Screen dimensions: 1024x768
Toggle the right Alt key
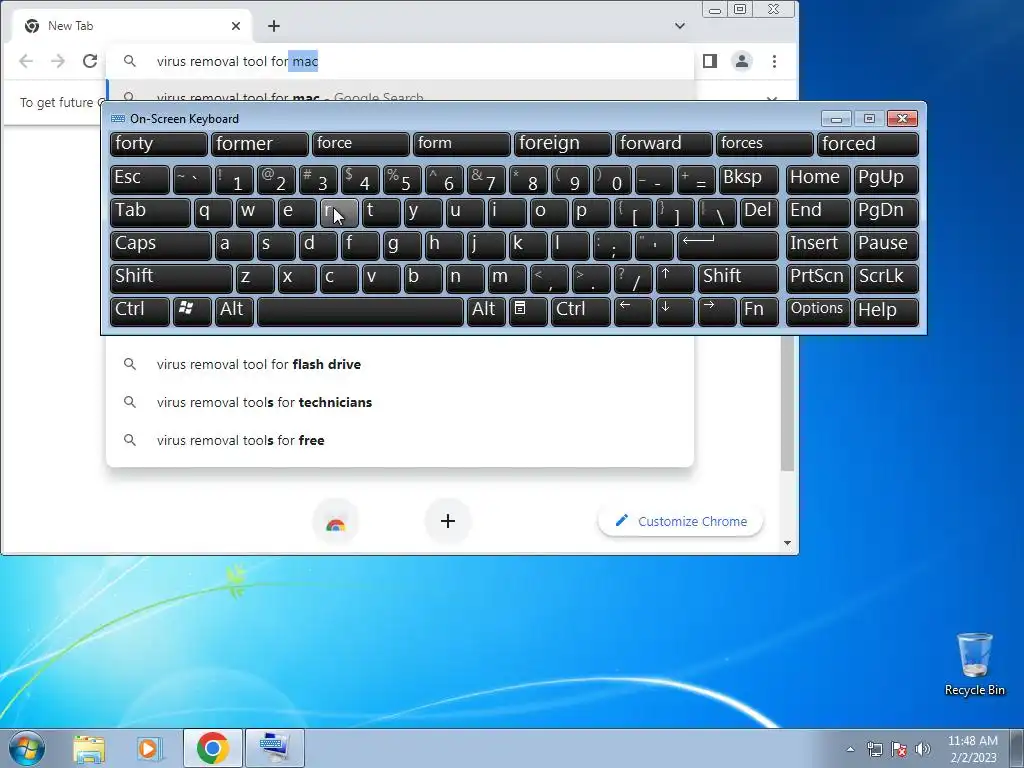[486, 311]
